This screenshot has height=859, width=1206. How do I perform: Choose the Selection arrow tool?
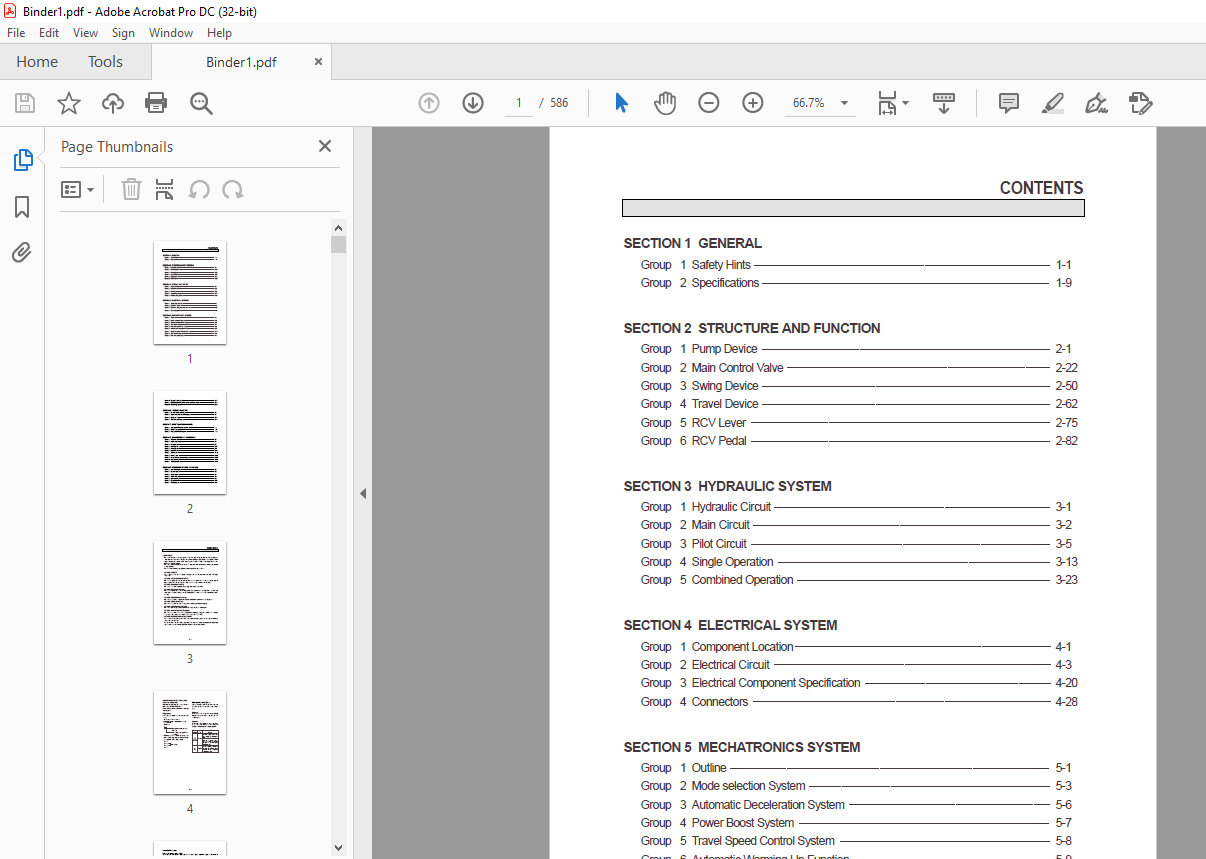621,103
